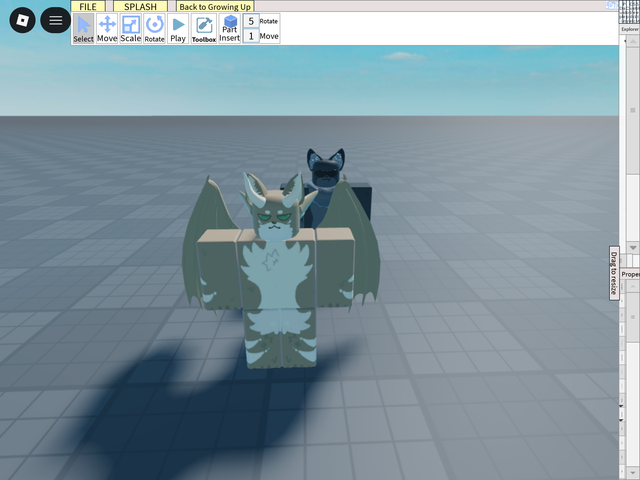Select the tan winged cat avatar
The image size is (640, 480).
(280, 270)
